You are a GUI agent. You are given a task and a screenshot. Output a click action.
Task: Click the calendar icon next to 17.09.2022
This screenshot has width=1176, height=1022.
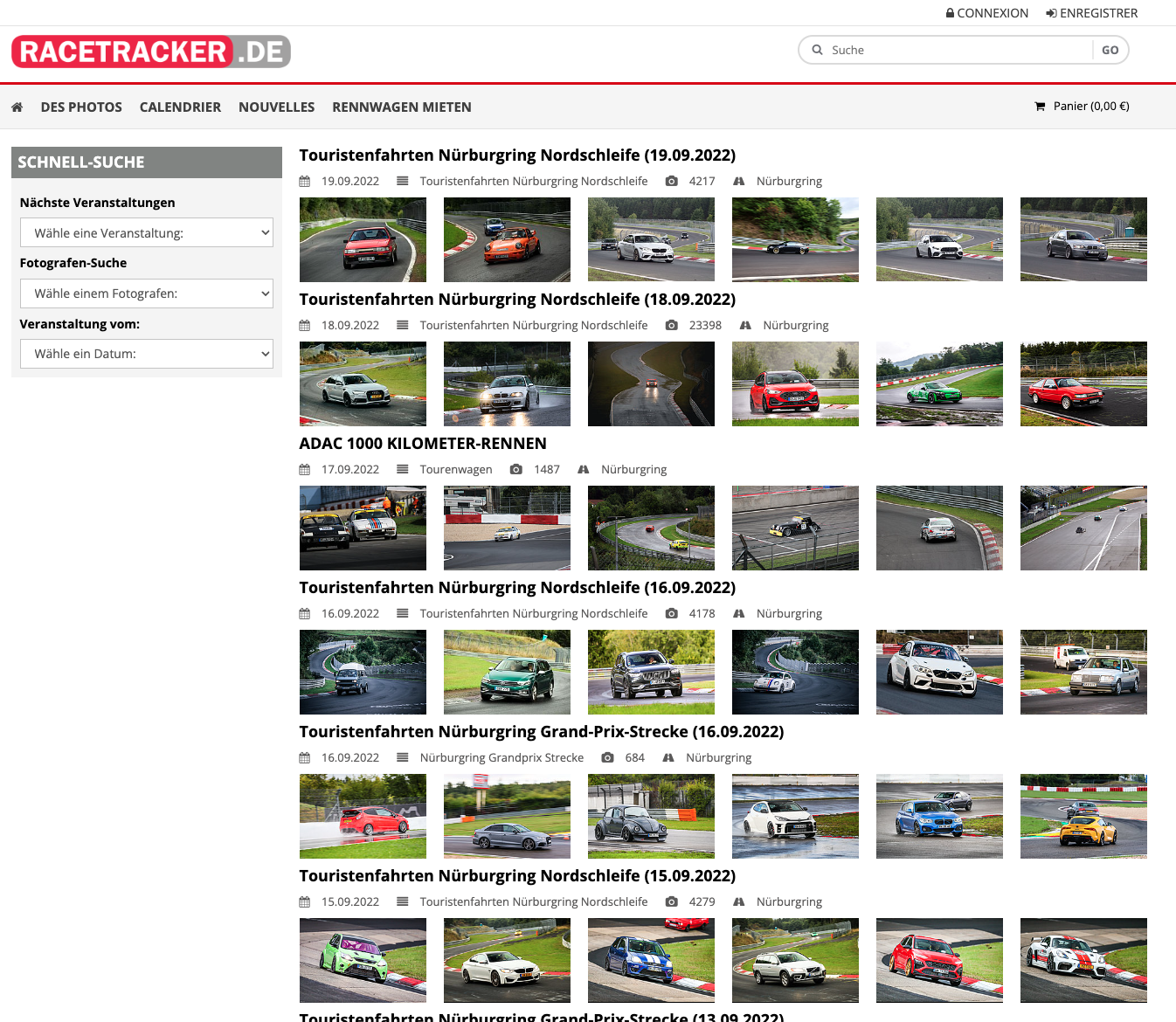(304, 469)
